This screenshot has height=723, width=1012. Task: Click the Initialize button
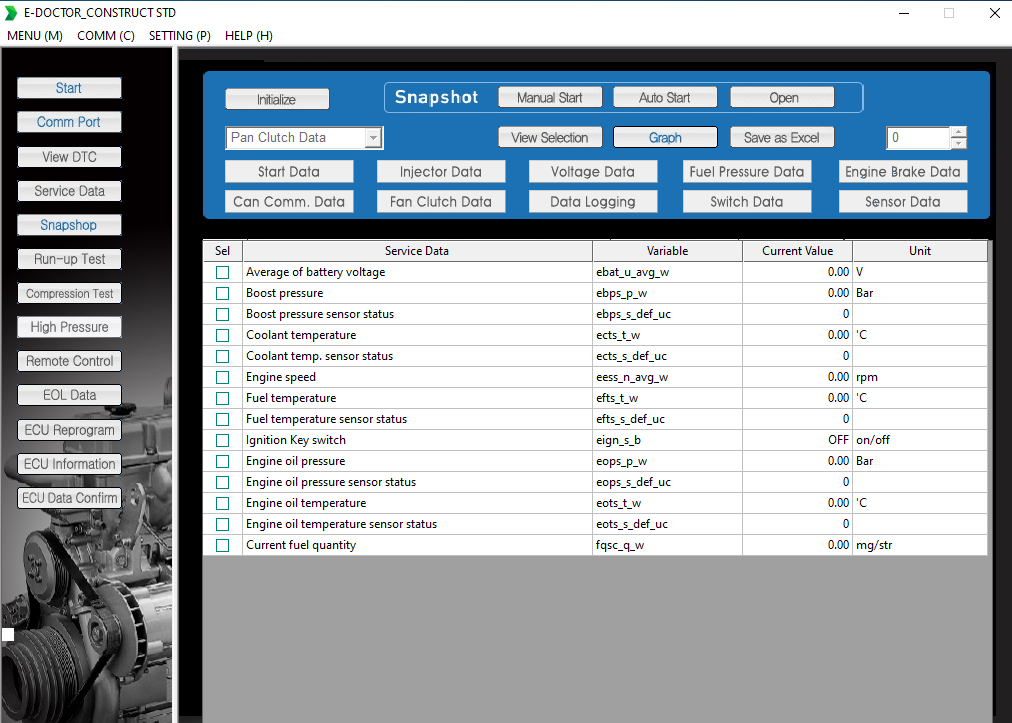(x=277, y=99)
